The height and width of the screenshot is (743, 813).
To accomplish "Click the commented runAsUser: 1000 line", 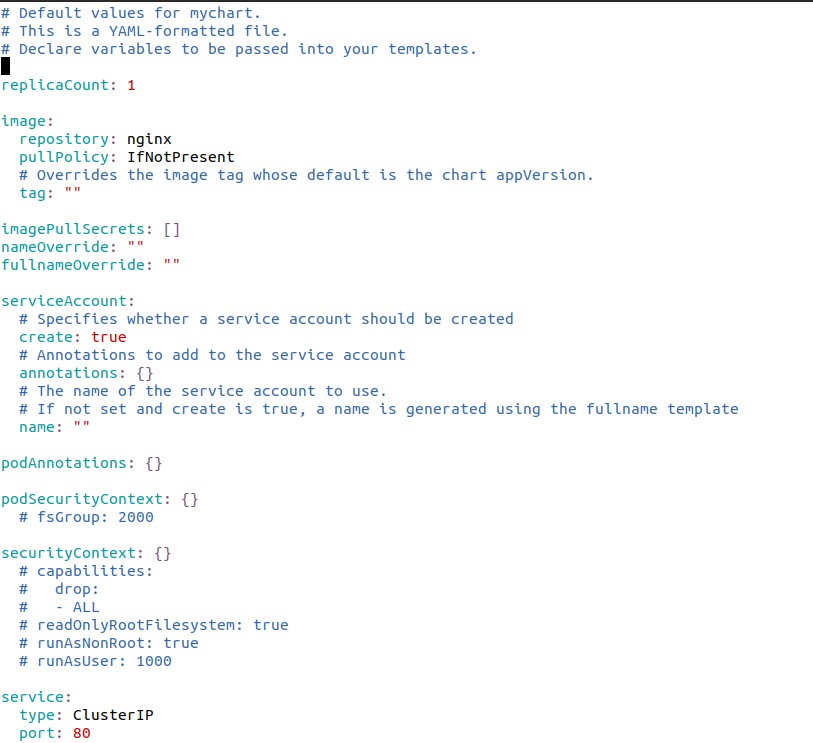I will click(x=95, y=661).
